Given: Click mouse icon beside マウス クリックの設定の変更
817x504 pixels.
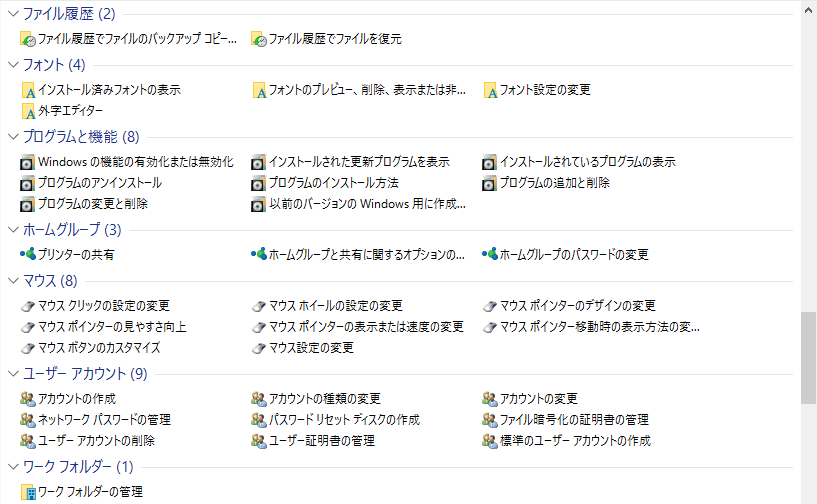Looking at the screenshot, I should (x=28, y=306).
